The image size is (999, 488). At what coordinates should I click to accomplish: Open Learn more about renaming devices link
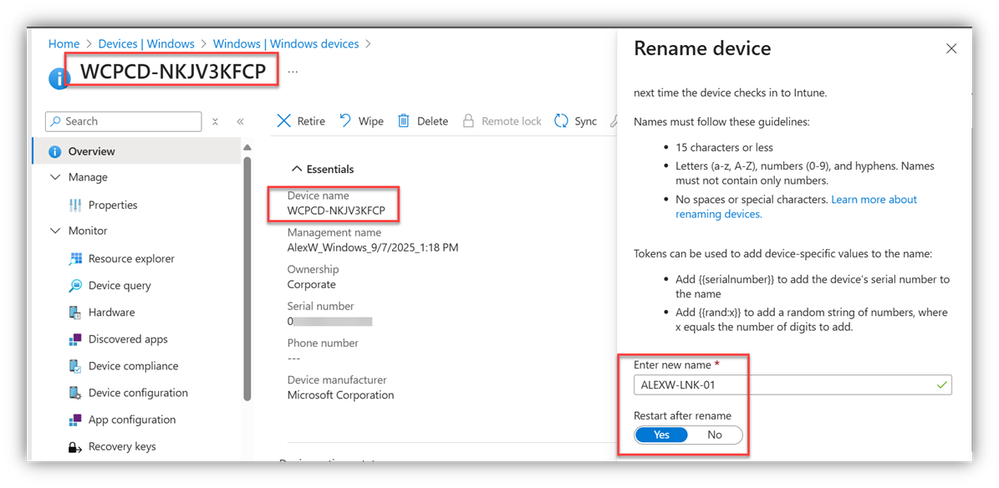tap(796, 206)
